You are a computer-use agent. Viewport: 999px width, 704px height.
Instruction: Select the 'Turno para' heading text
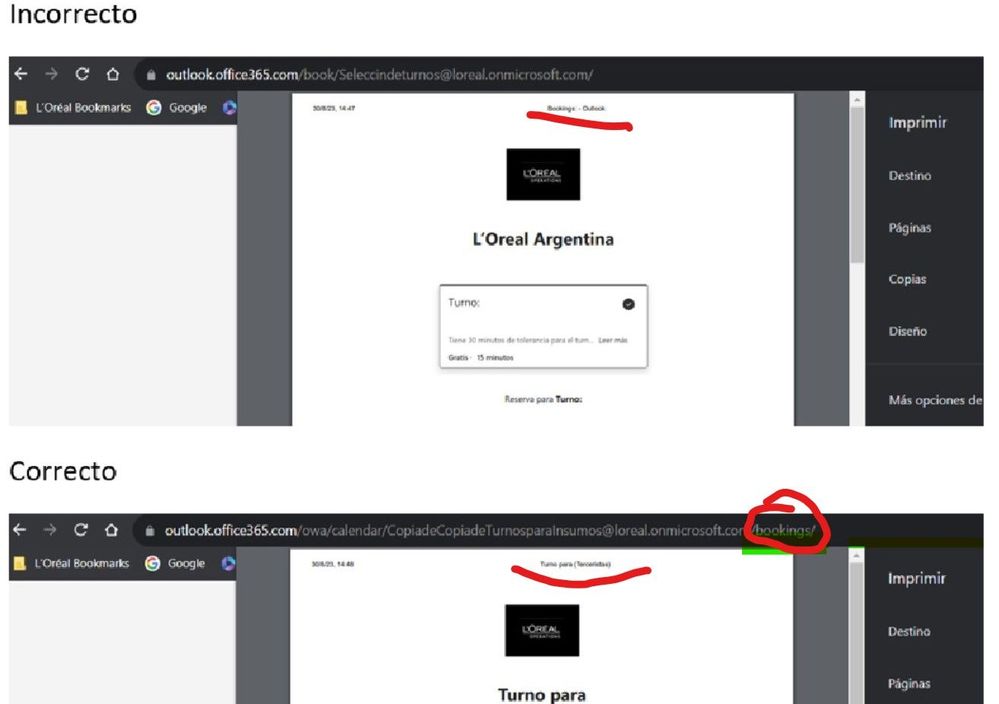tap(542, 695)
